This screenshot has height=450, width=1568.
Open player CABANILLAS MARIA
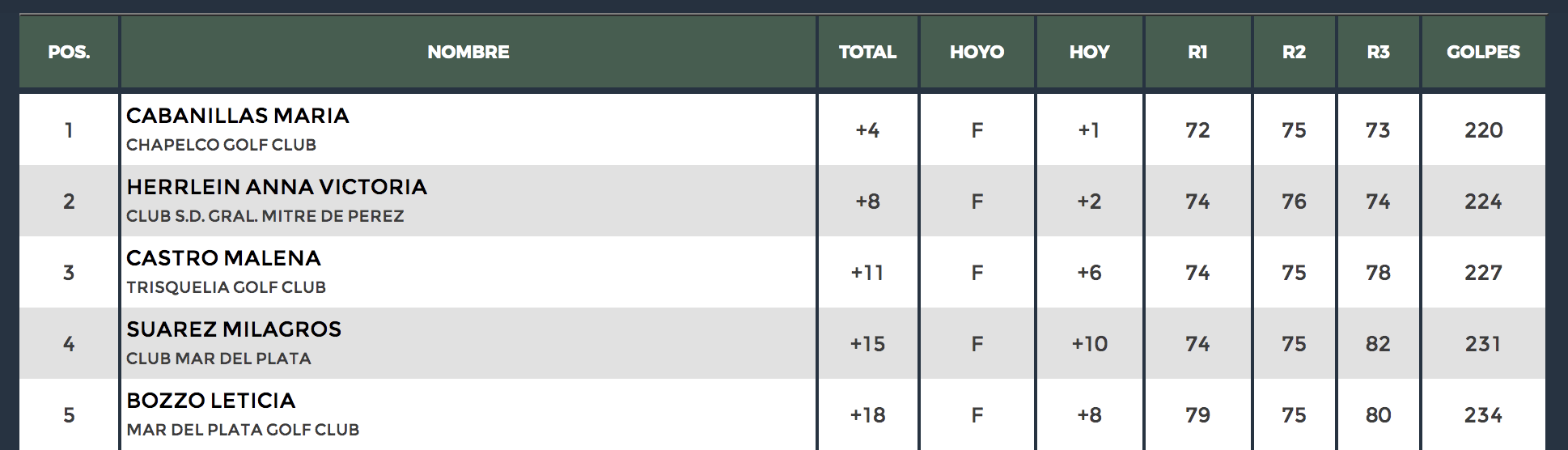238,116
